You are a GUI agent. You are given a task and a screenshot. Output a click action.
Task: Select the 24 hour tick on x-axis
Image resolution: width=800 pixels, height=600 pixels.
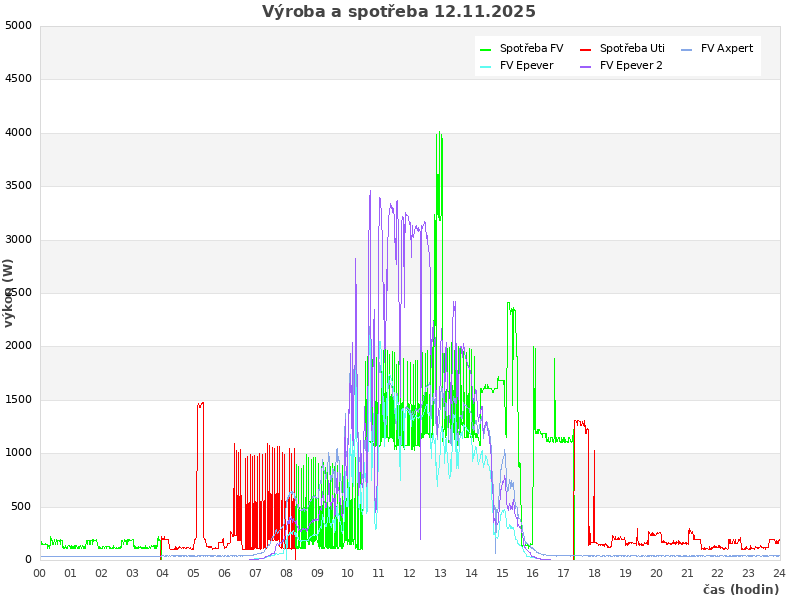779,573
